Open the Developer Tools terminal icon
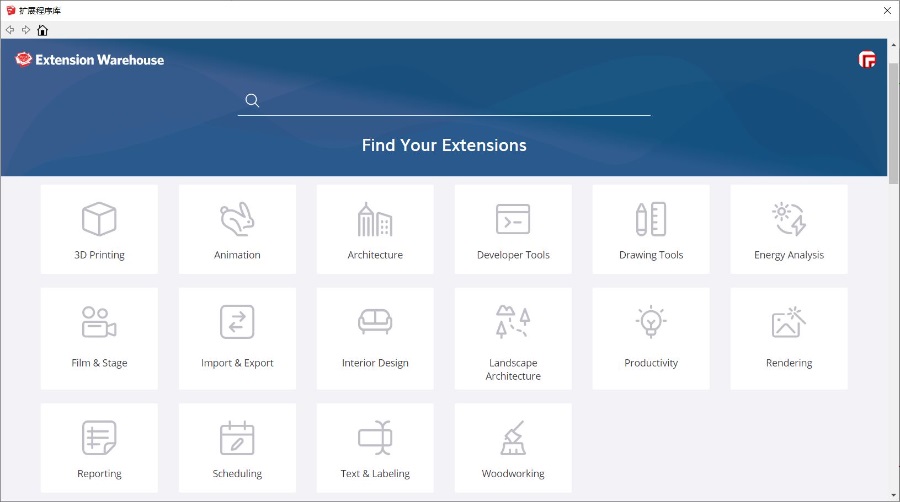Screen dimensions: 900x502 click(513, 219)
